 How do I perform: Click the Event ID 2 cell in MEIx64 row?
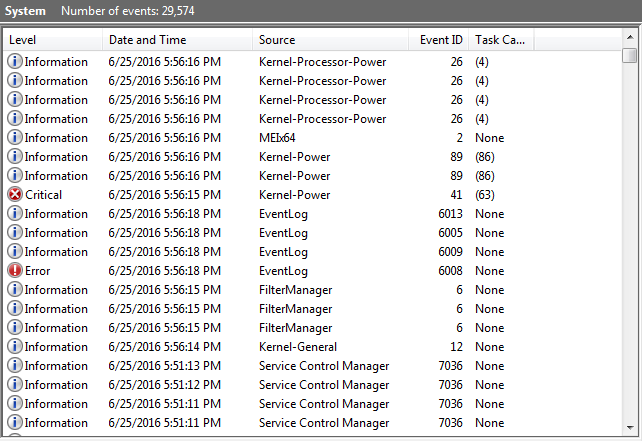click(459, 138)
